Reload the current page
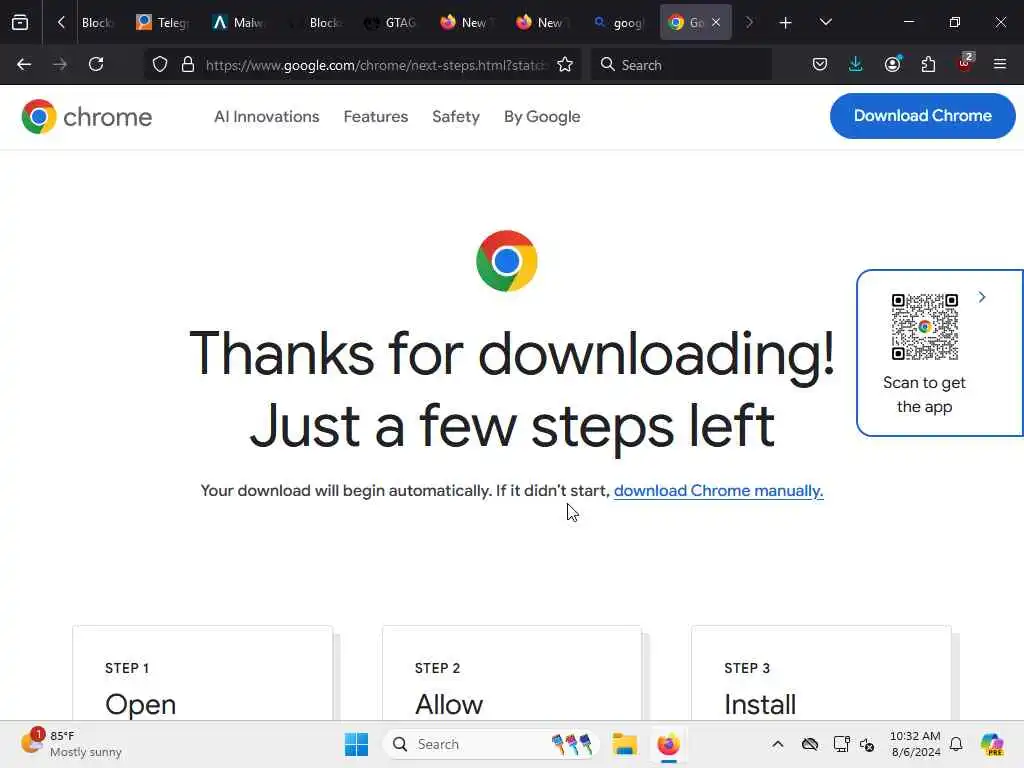 (x=96, y=65)
